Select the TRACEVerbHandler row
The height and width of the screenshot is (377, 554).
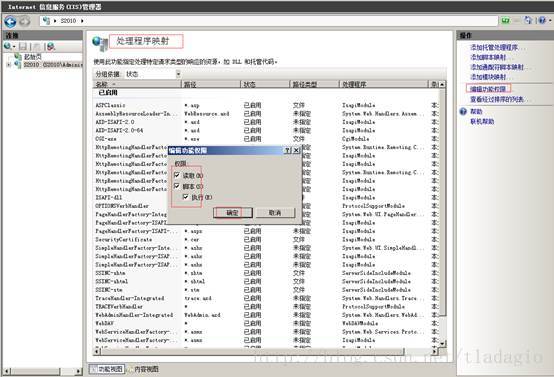coord(267,307)
